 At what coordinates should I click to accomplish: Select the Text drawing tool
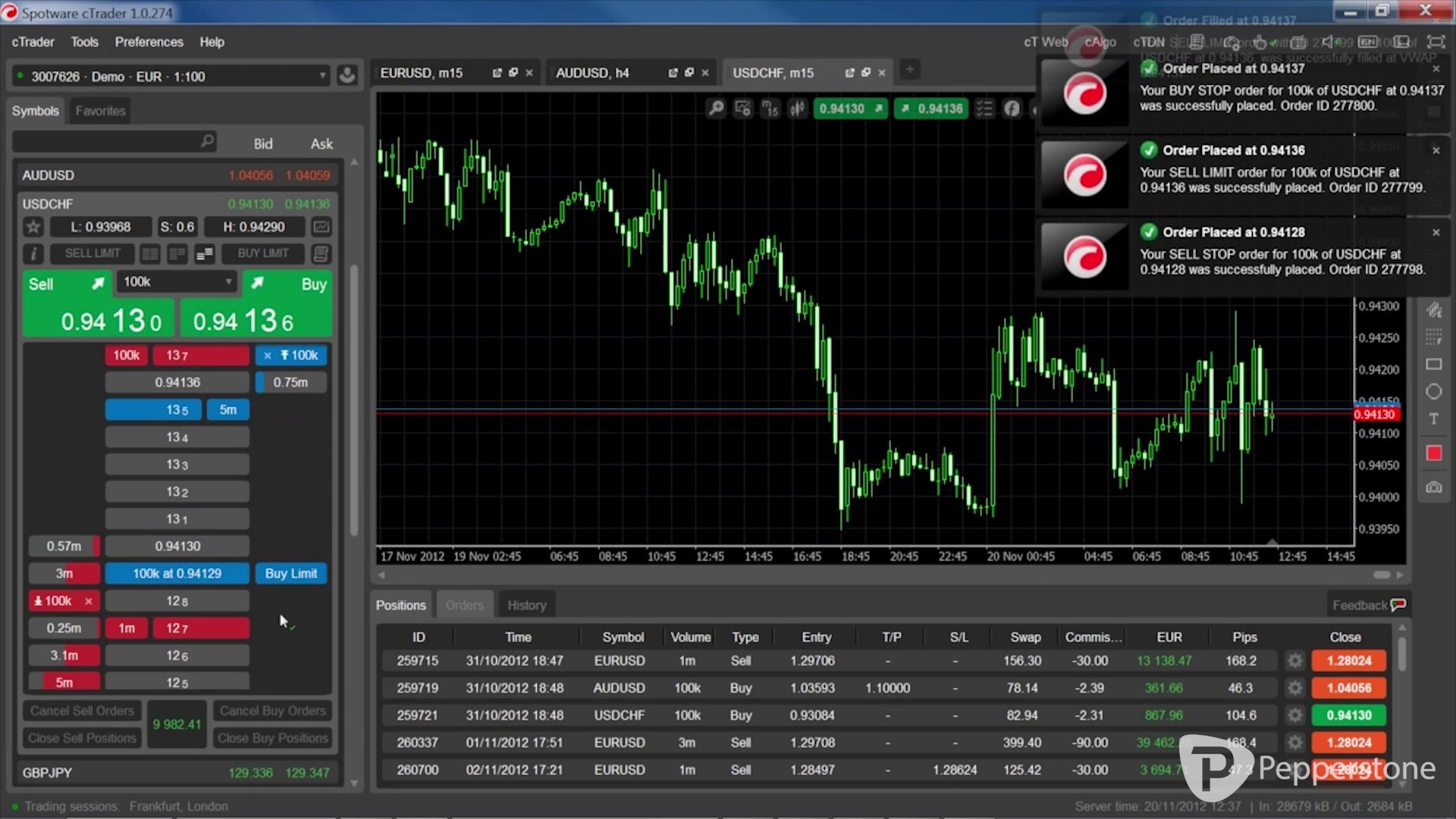(x=1433, y=419)
